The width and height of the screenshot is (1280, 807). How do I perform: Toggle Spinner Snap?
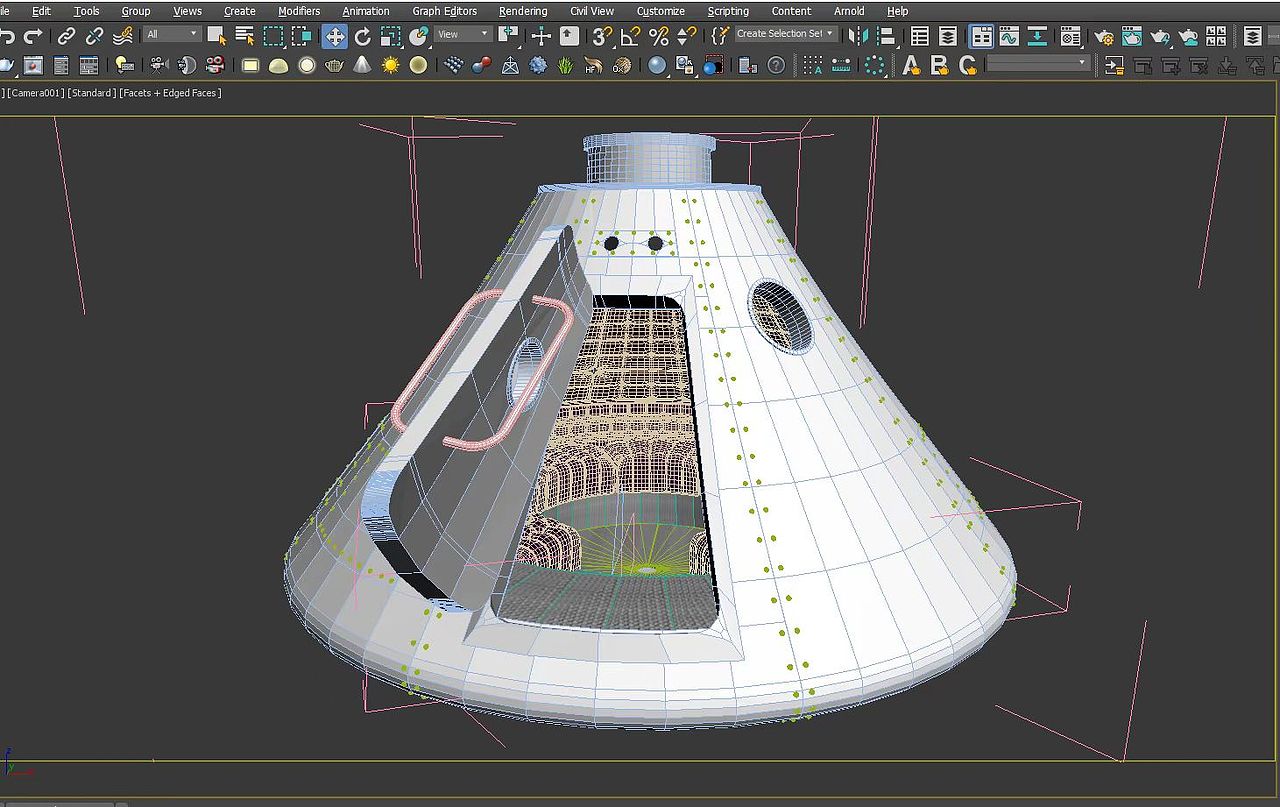(x=686, y=37)
